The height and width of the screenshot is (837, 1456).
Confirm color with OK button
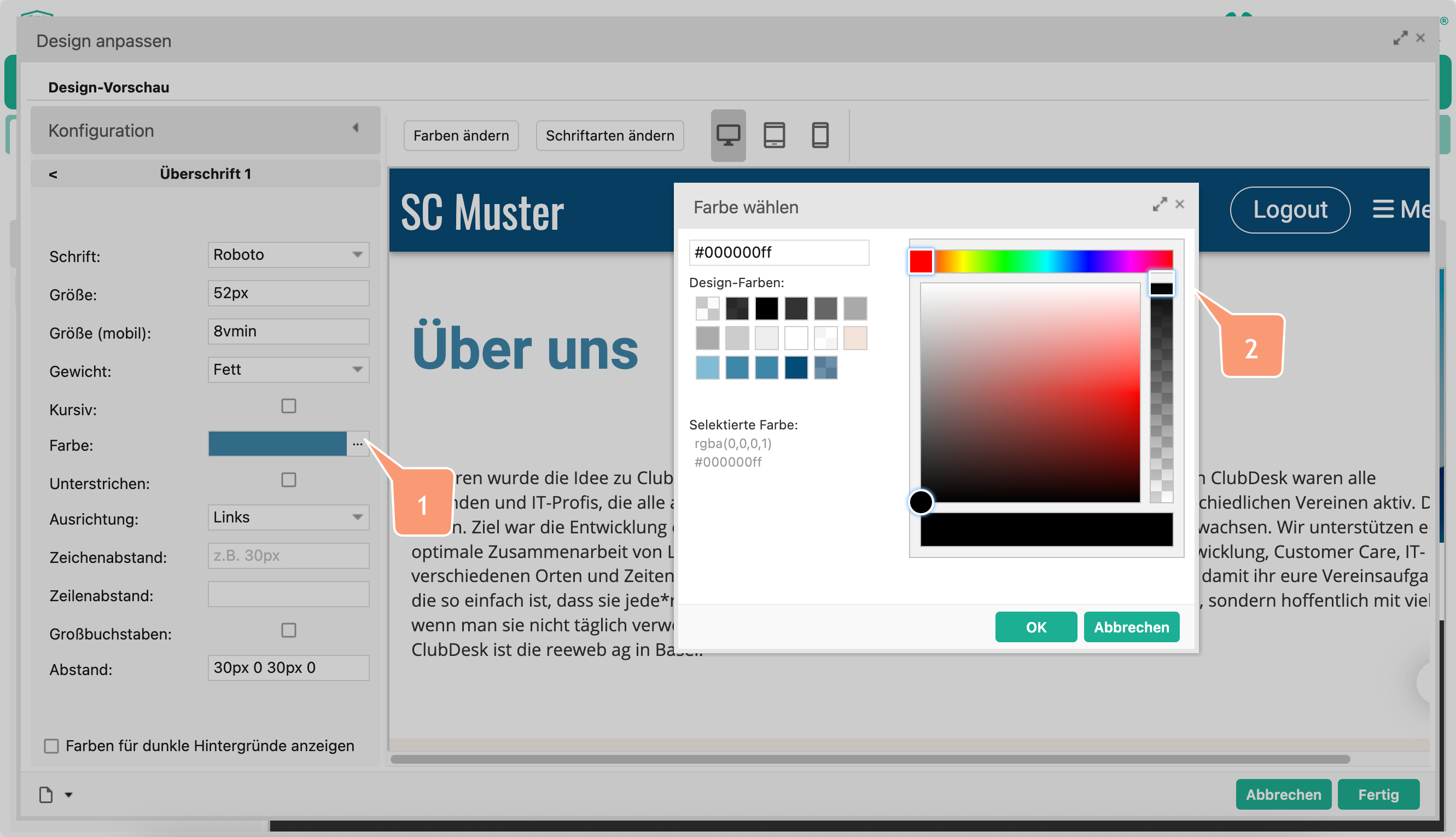pyautogui.click(x=1035, y=626)
